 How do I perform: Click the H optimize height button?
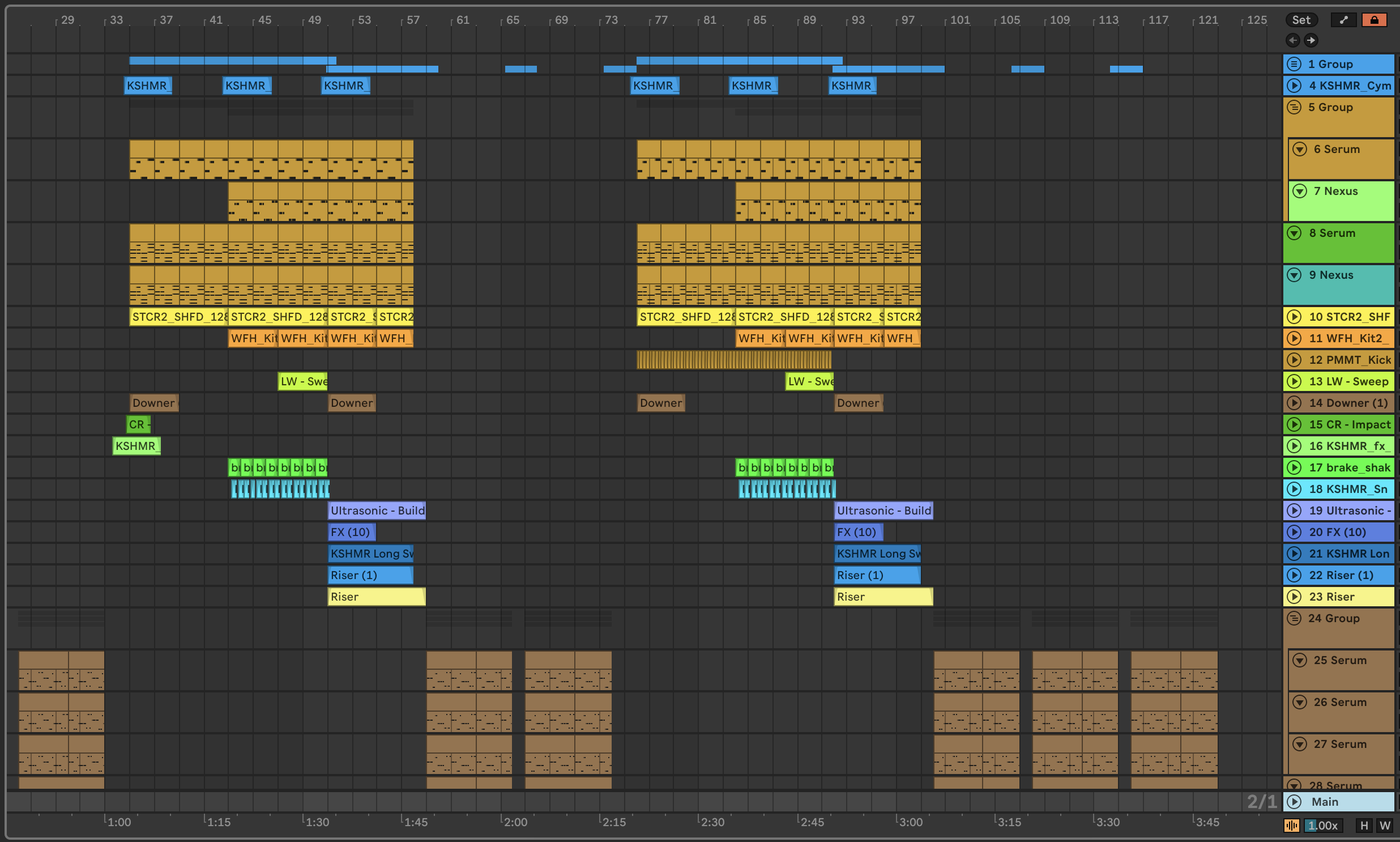(1364, 826)
